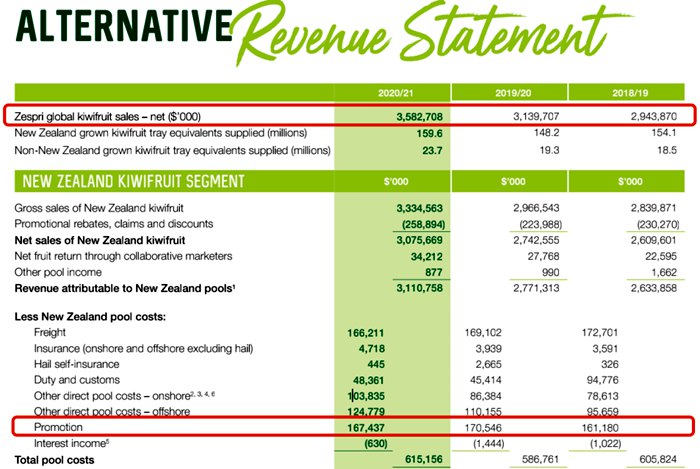Click 'Other pool income' label
The height and width of the screenshot is (469, 700).
(58, 272)
